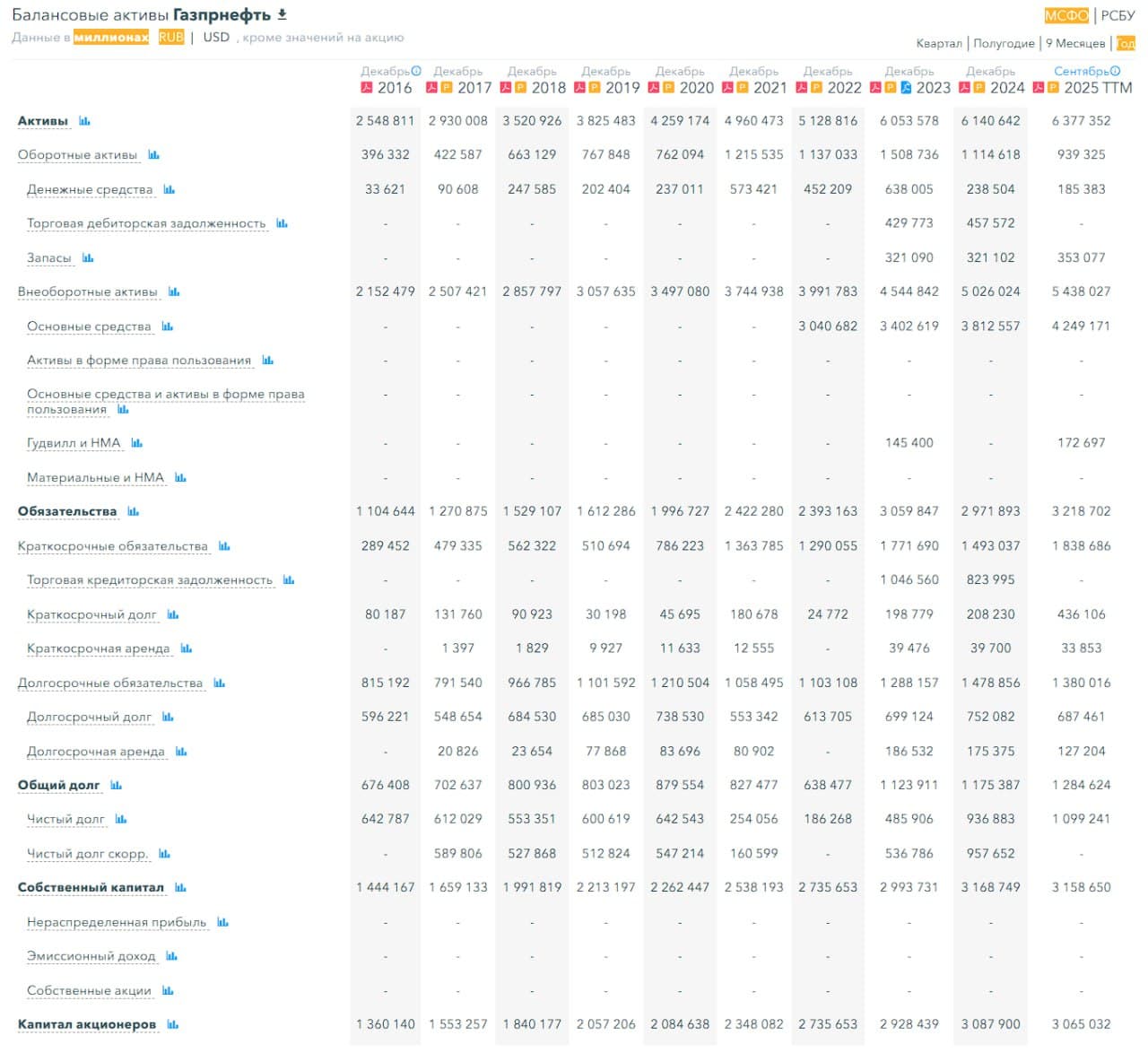Open the red PDF report icon for 2016

coord(366,88)
